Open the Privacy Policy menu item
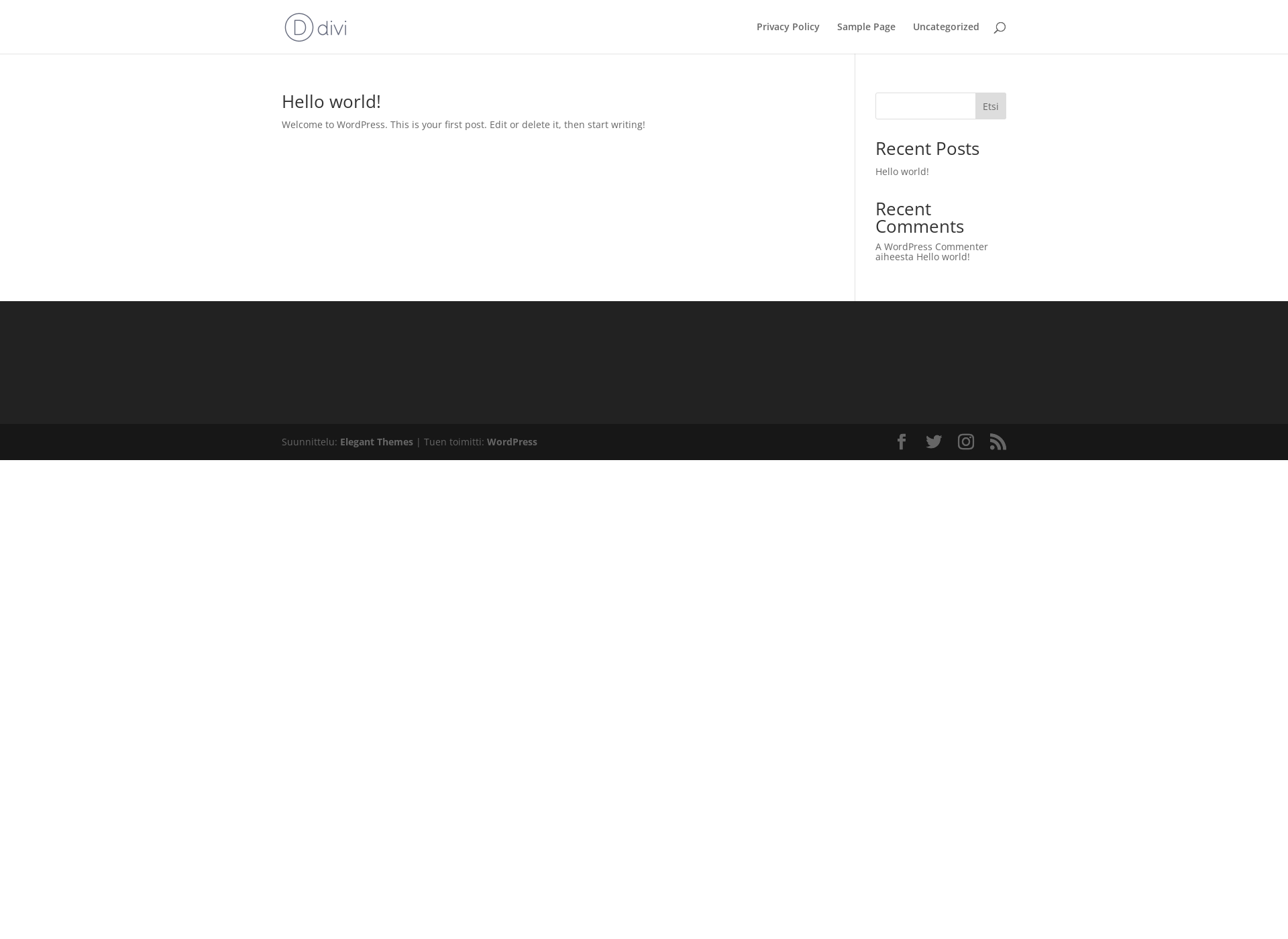The image size is (1288, 939). (788, 26)
